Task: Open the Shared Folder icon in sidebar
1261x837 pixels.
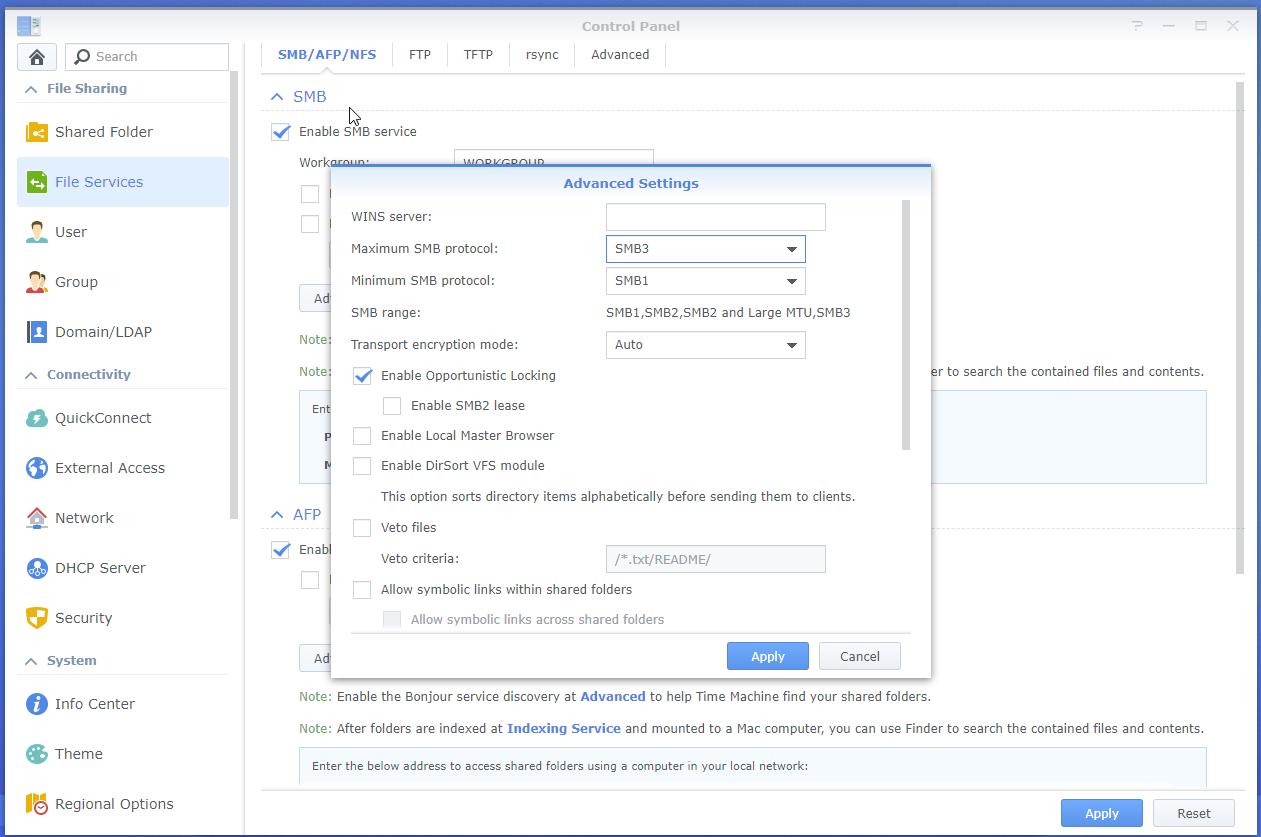Action: pyautogui.click(x=37, y=132)
